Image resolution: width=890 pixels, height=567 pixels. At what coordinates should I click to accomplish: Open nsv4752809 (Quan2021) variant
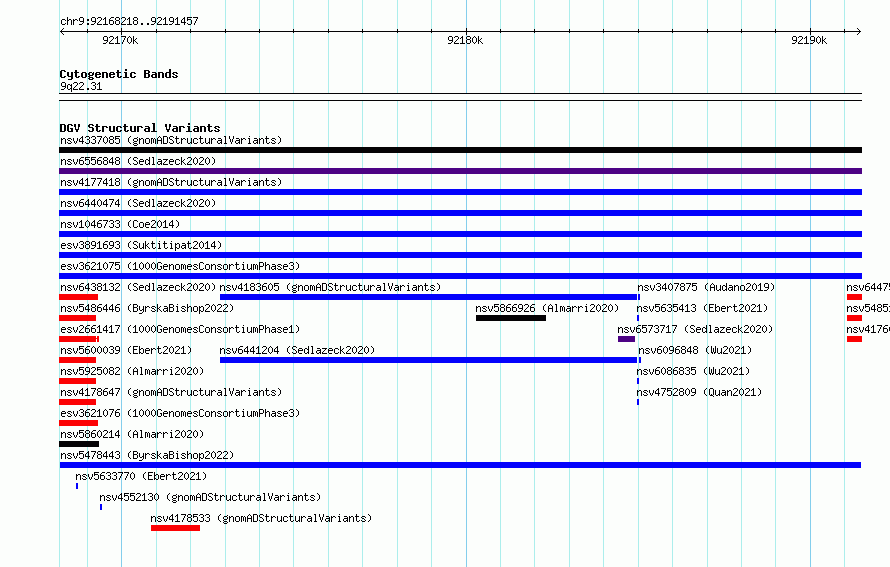point(699,392)
